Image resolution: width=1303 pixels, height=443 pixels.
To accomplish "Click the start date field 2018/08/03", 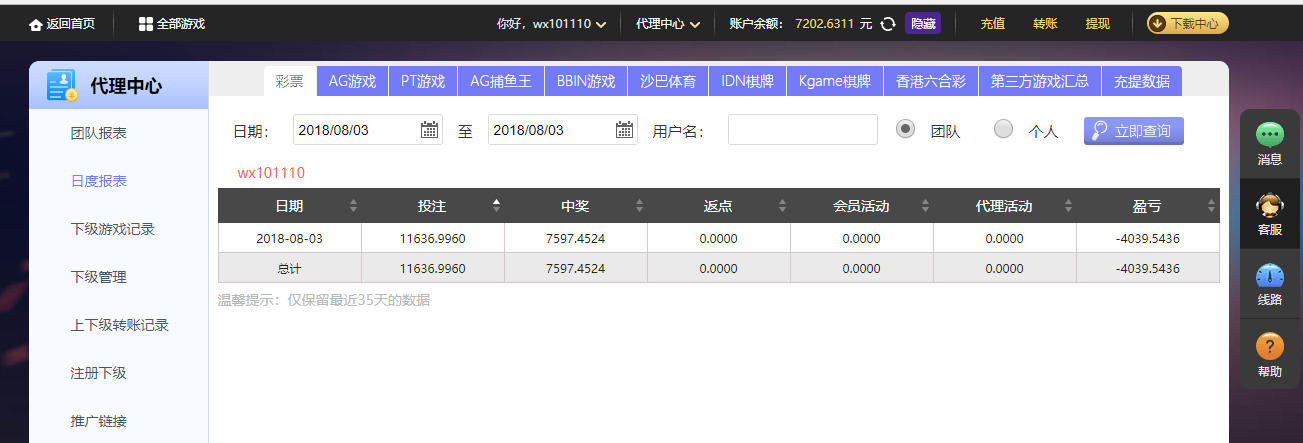I will pos(368,130).
